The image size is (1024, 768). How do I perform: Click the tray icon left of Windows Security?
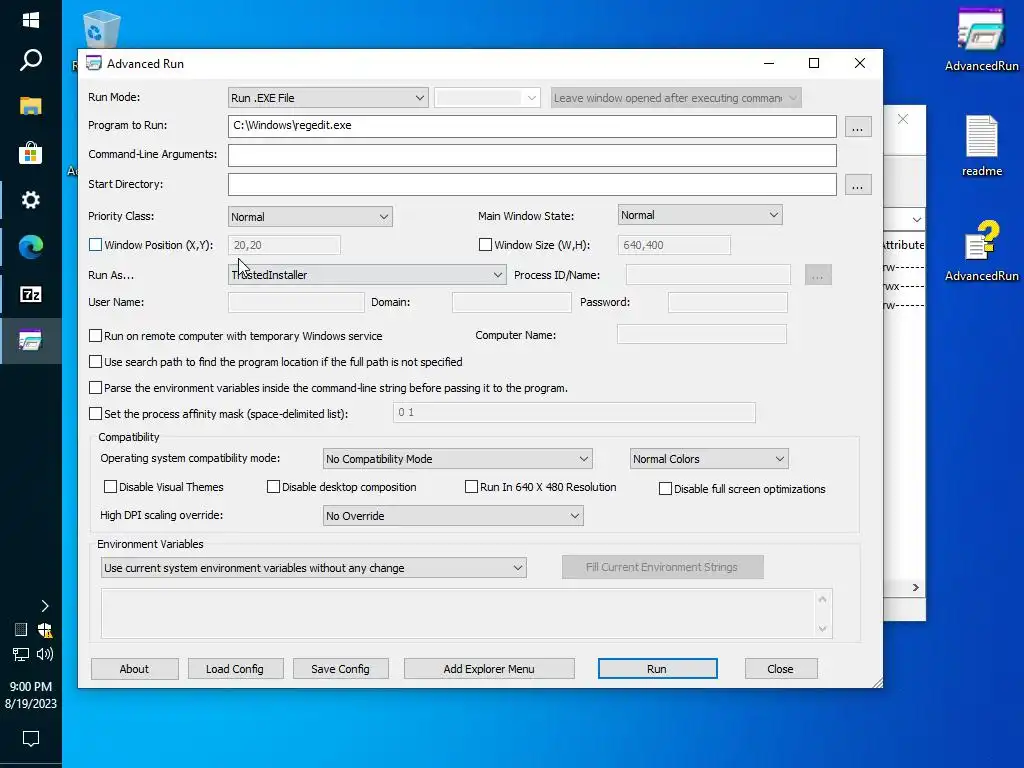point(21,630)
